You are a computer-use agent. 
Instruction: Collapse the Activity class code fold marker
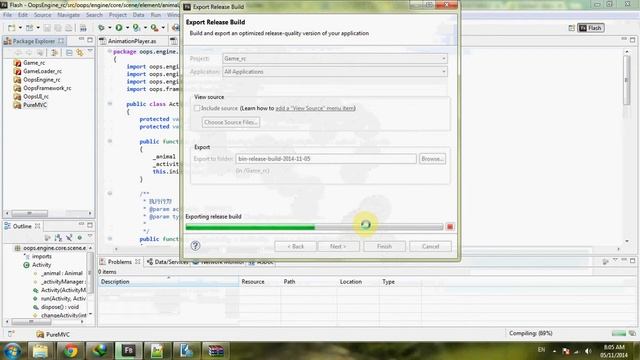pos(110,104)
